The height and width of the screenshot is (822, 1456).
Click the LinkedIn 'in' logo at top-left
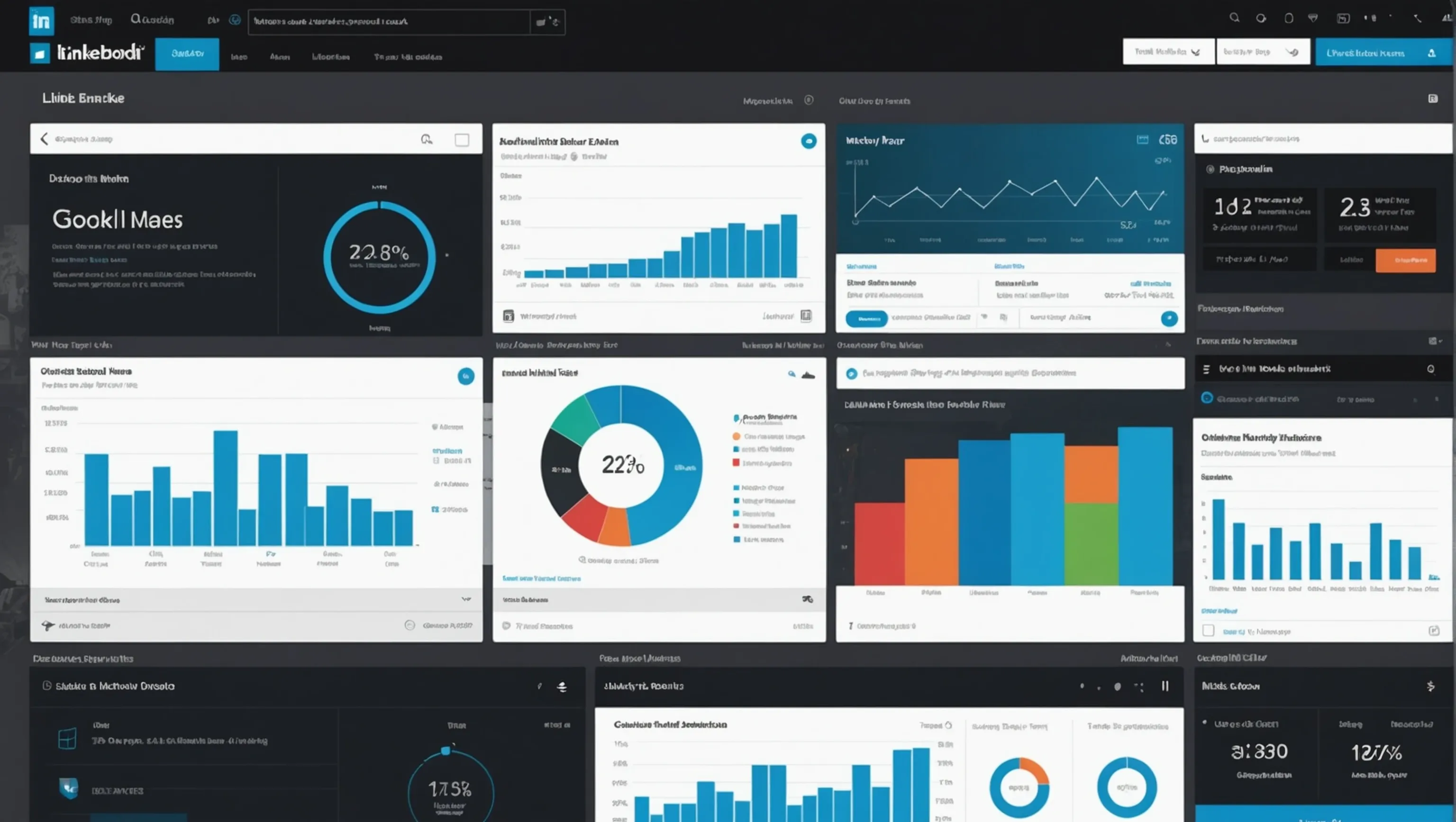[41, 21]
